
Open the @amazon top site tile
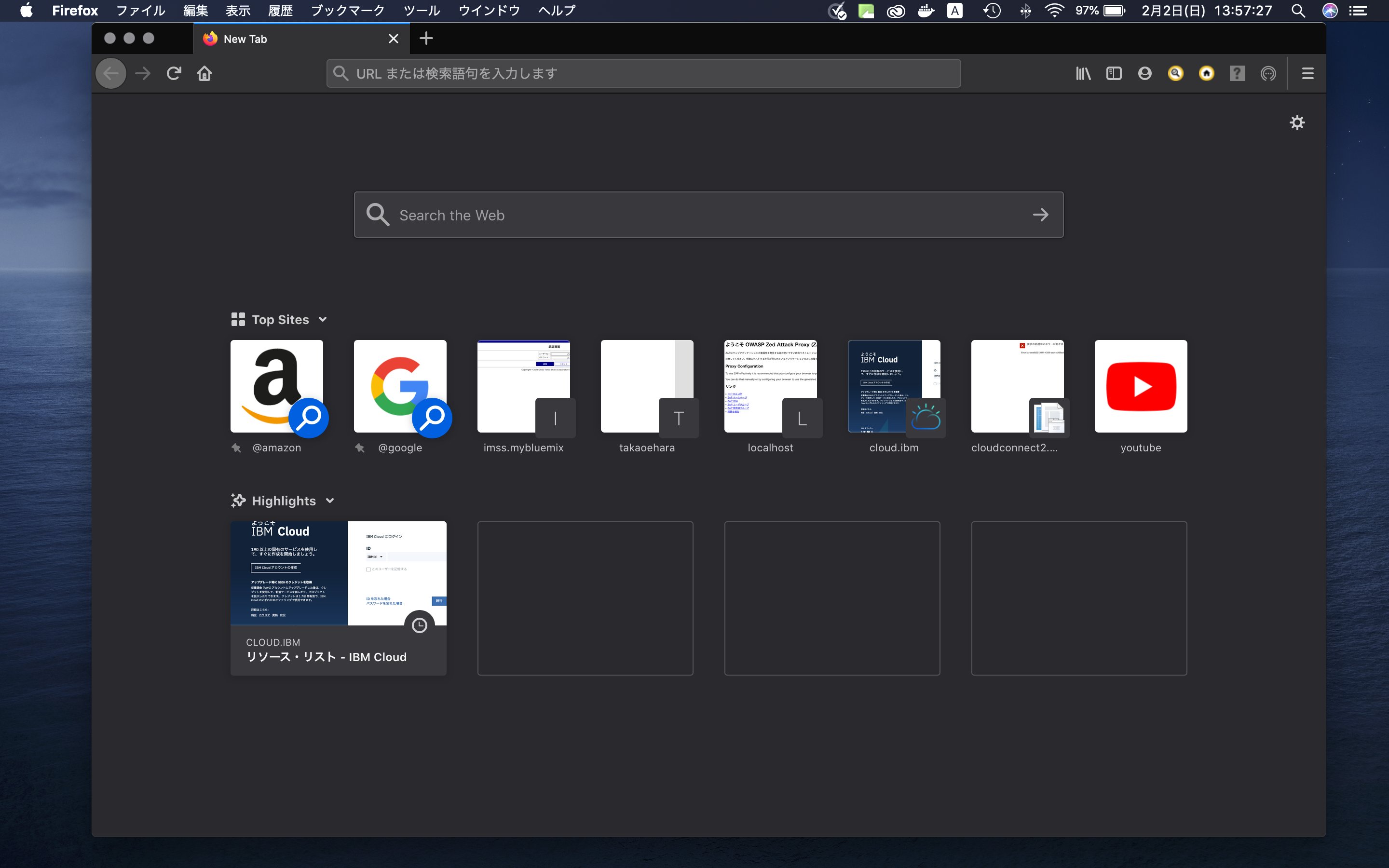pyautogui.click(x=277, y=386)
